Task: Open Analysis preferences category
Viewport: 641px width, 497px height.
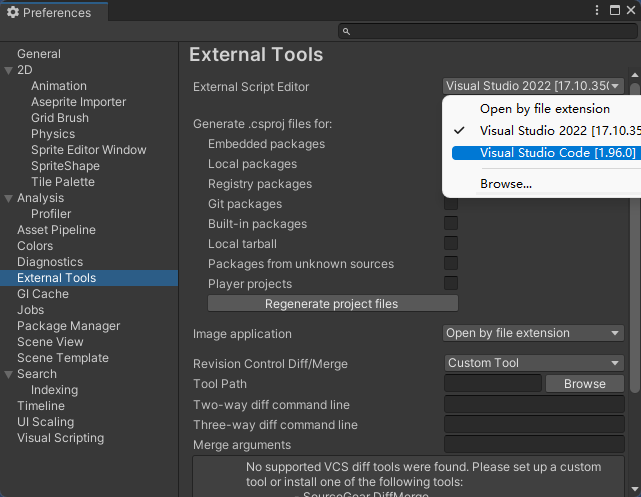Action: pos(40,198)
